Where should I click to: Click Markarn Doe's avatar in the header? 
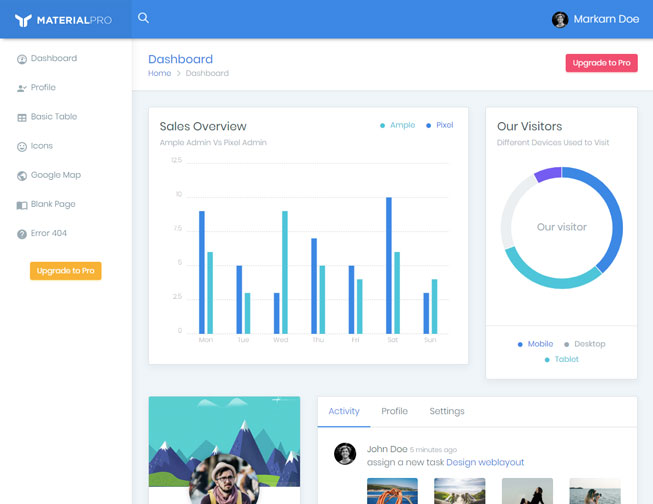pyautogui.click(x=560, y=20)
